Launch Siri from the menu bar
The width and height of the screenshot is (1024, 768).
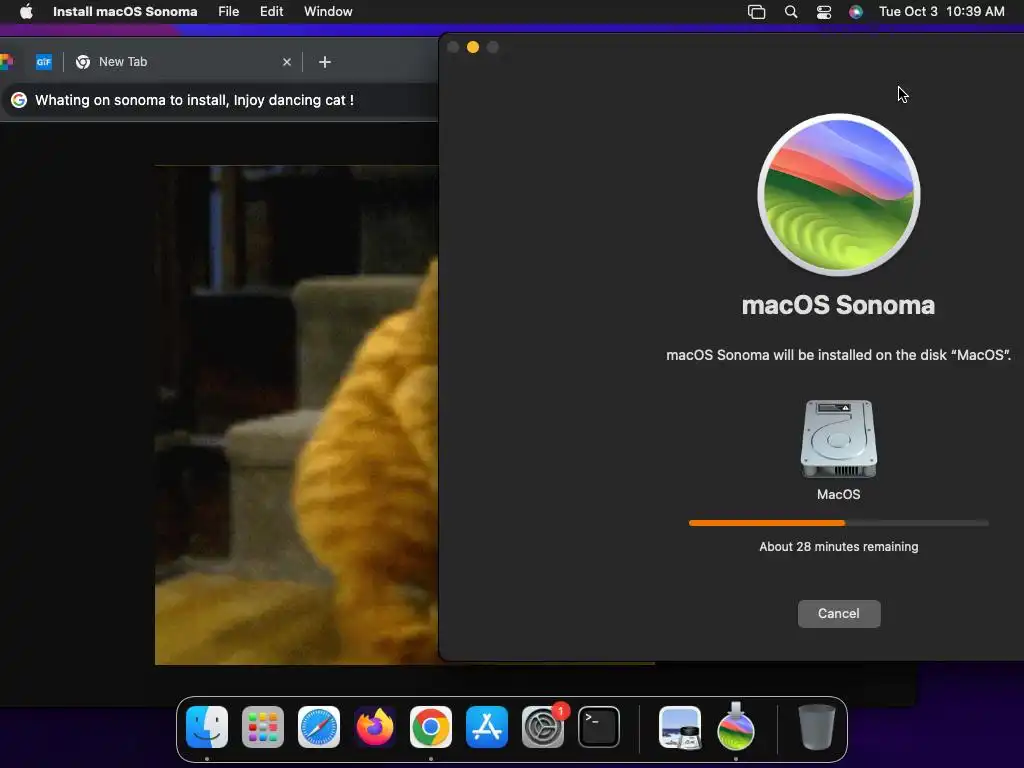[856, 12]
